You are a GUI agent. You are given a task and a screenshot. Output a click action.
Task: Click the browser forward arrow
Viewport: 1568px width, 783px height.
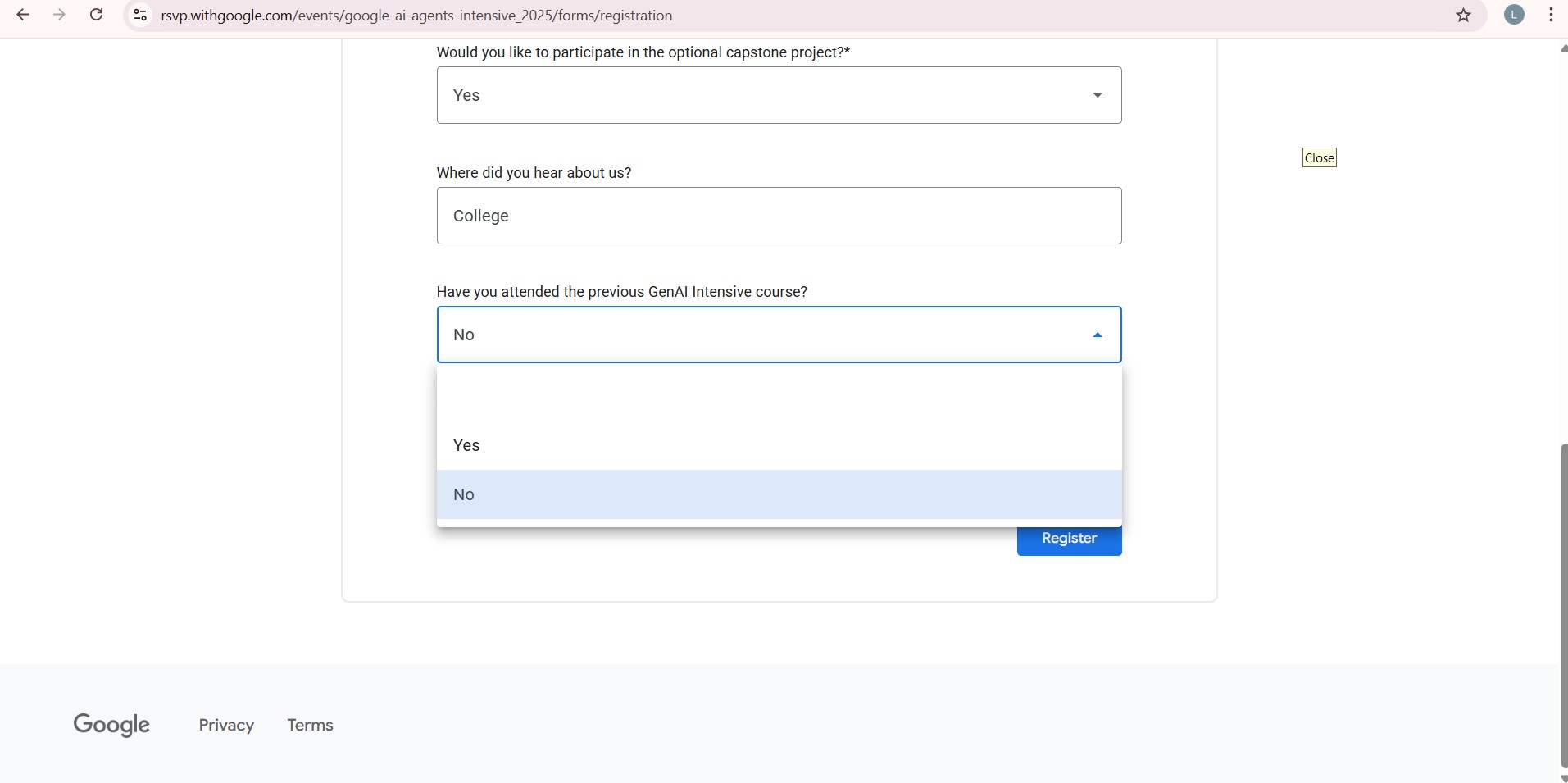coord(58,15)
